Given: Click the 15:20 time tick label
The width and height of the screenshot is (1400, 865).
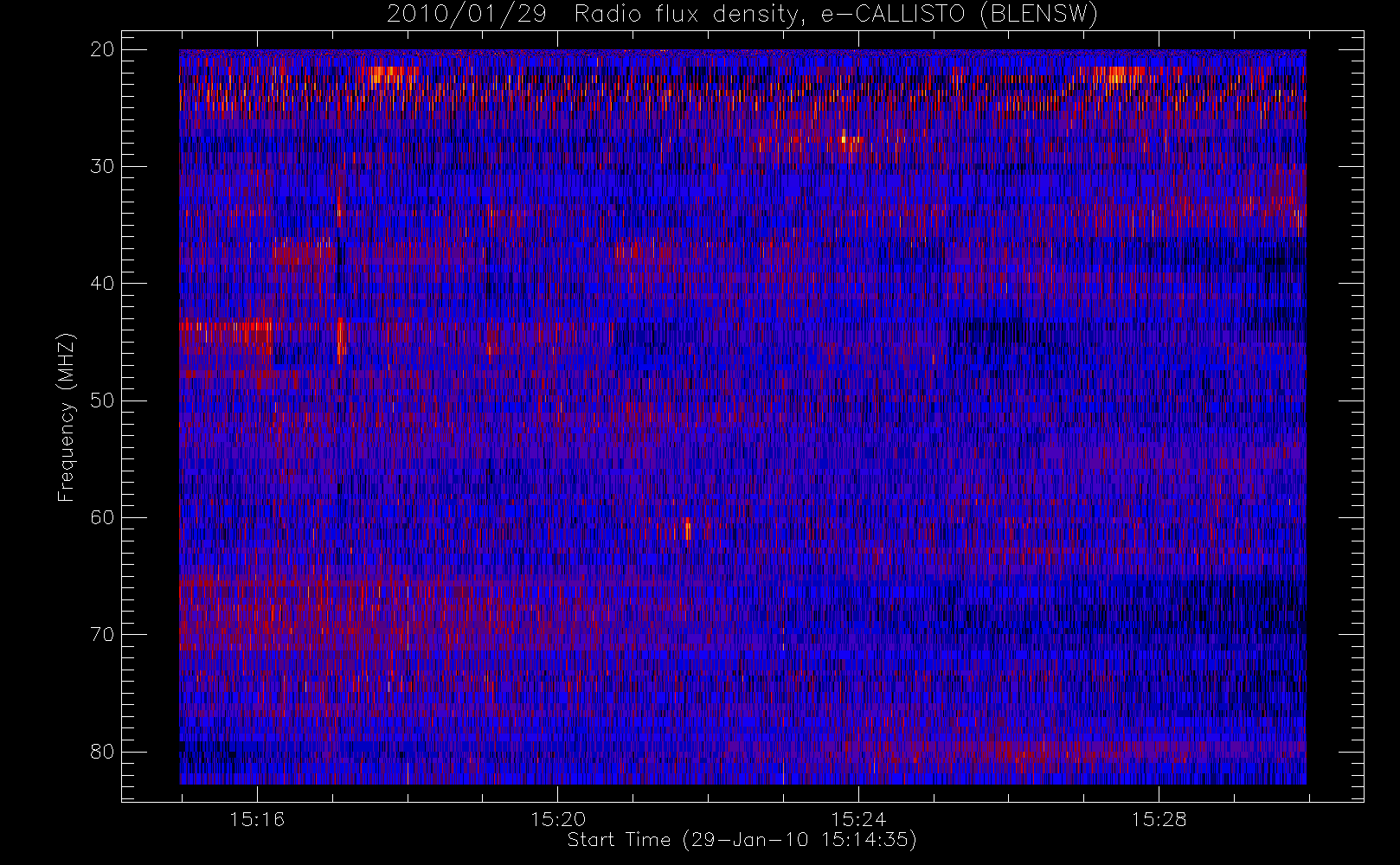Looking at the screenshot, I should pyautogui.click(x=558, y=819).
